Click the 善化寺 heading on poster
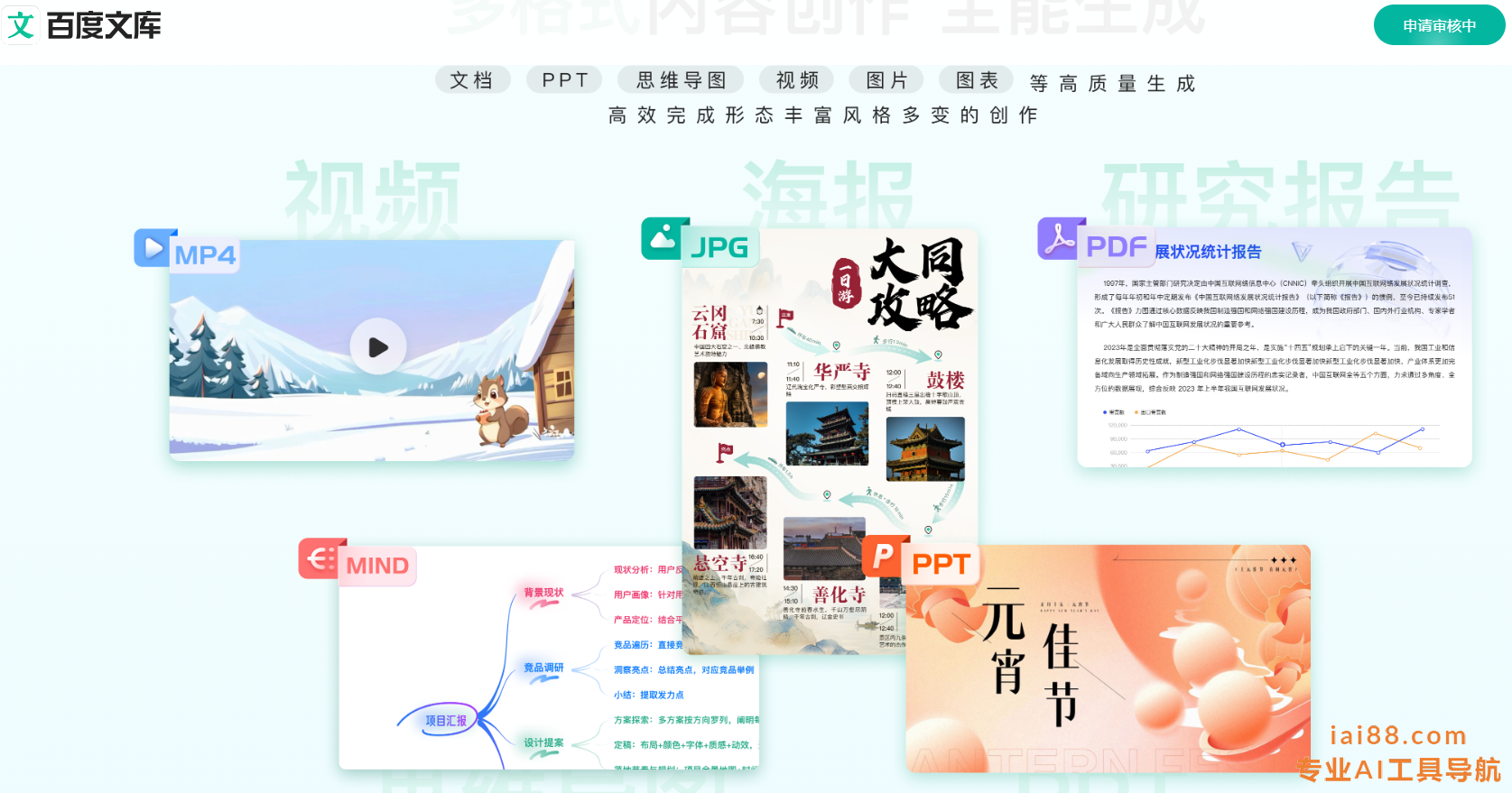The height and width of the screenshot is (793, 1512). pyautogui.click(x=839, y=595)
